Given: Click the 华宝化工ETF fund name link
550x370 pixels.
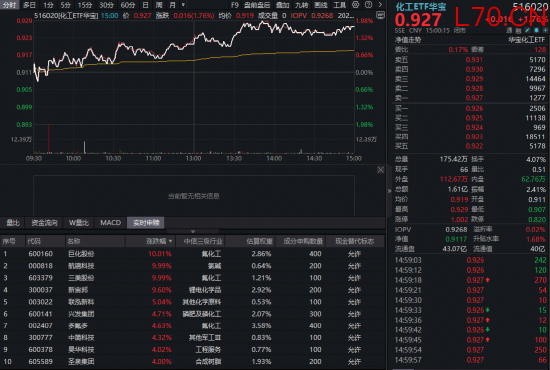Looking at the screenshot, I should pos(526,40).
